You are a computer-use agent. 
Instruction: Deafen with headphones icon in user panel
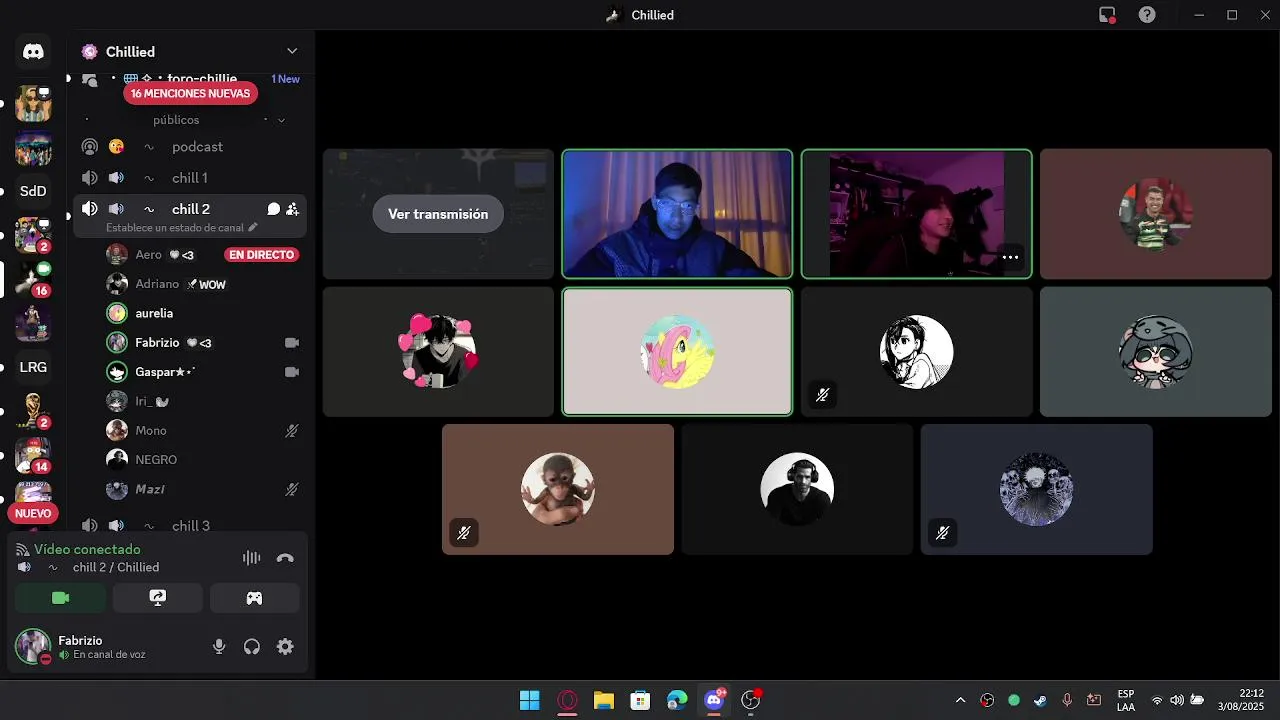point(252,647)
